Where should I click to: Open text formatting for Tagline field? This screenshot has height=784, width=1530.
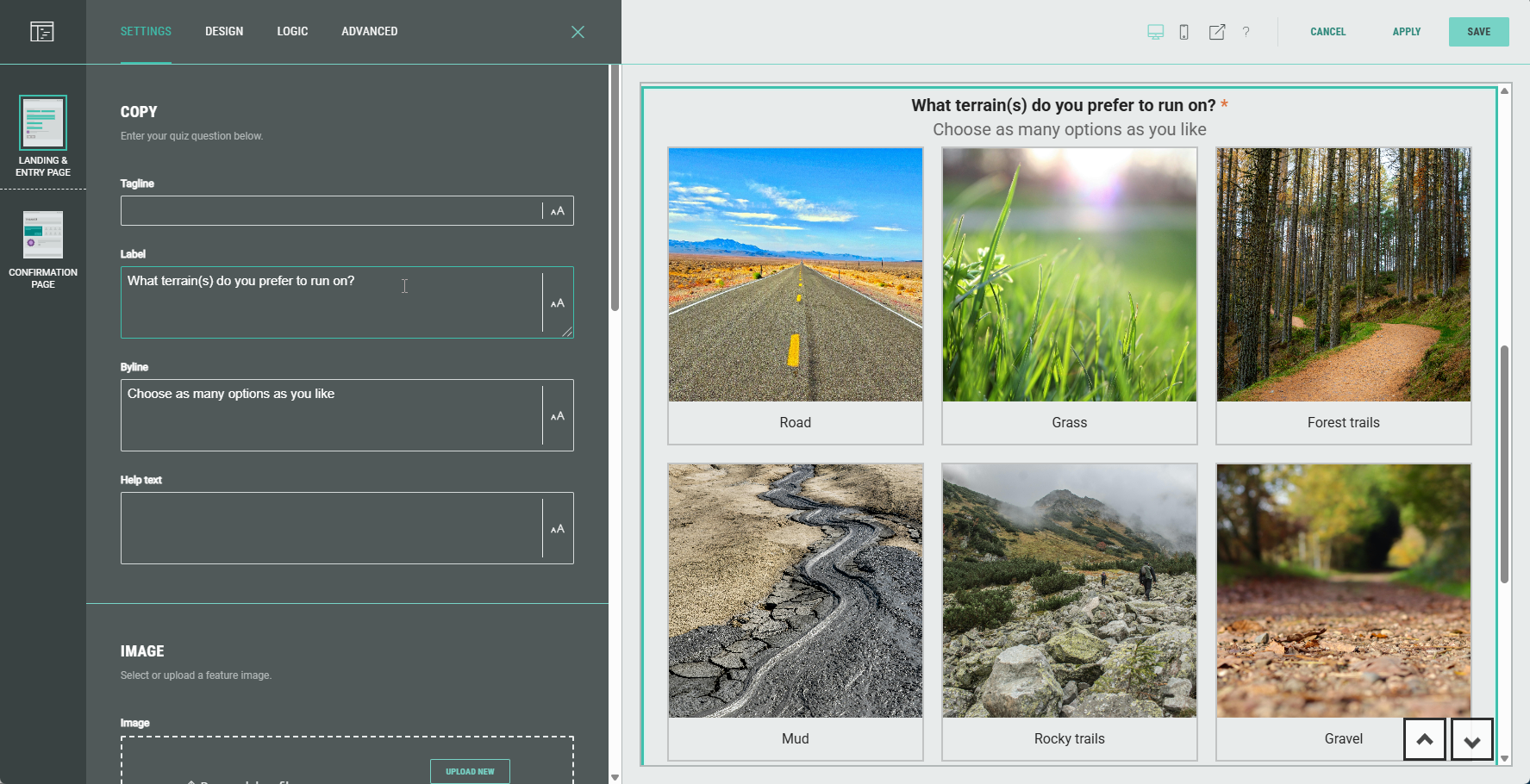point(558,211)
